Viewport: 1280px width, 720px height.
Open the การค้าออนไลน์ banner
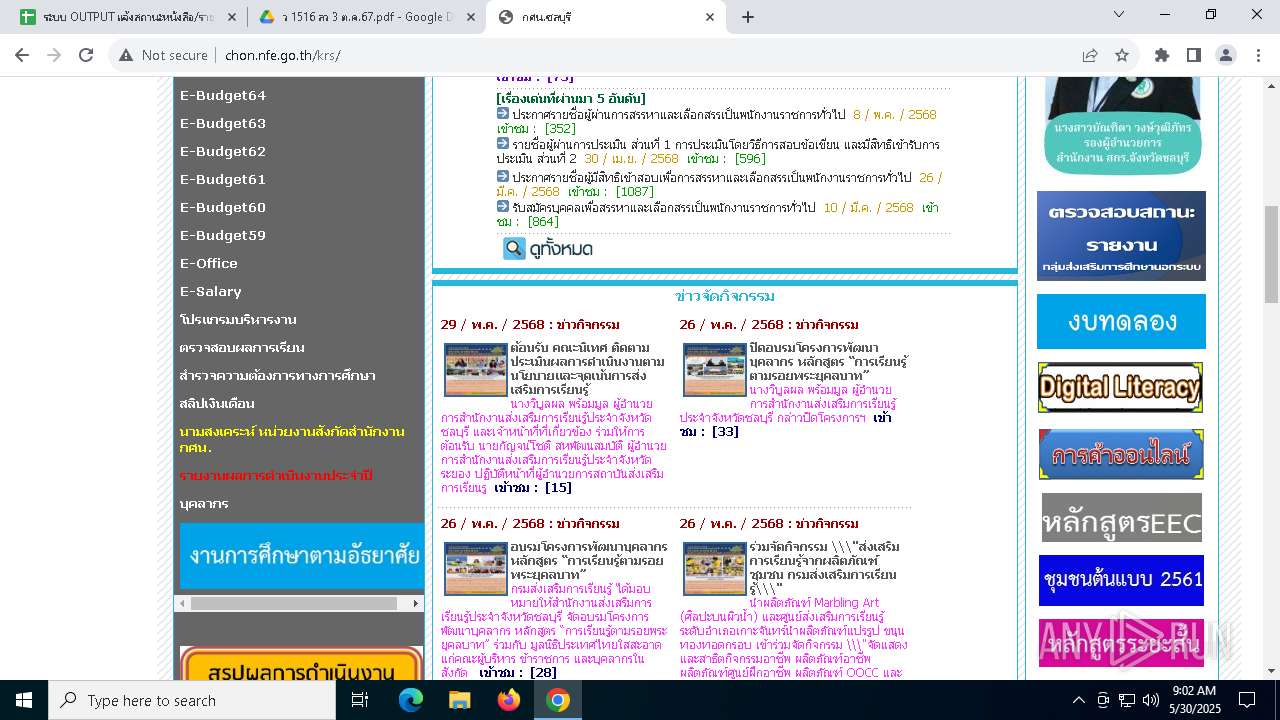coord(1121,455)
